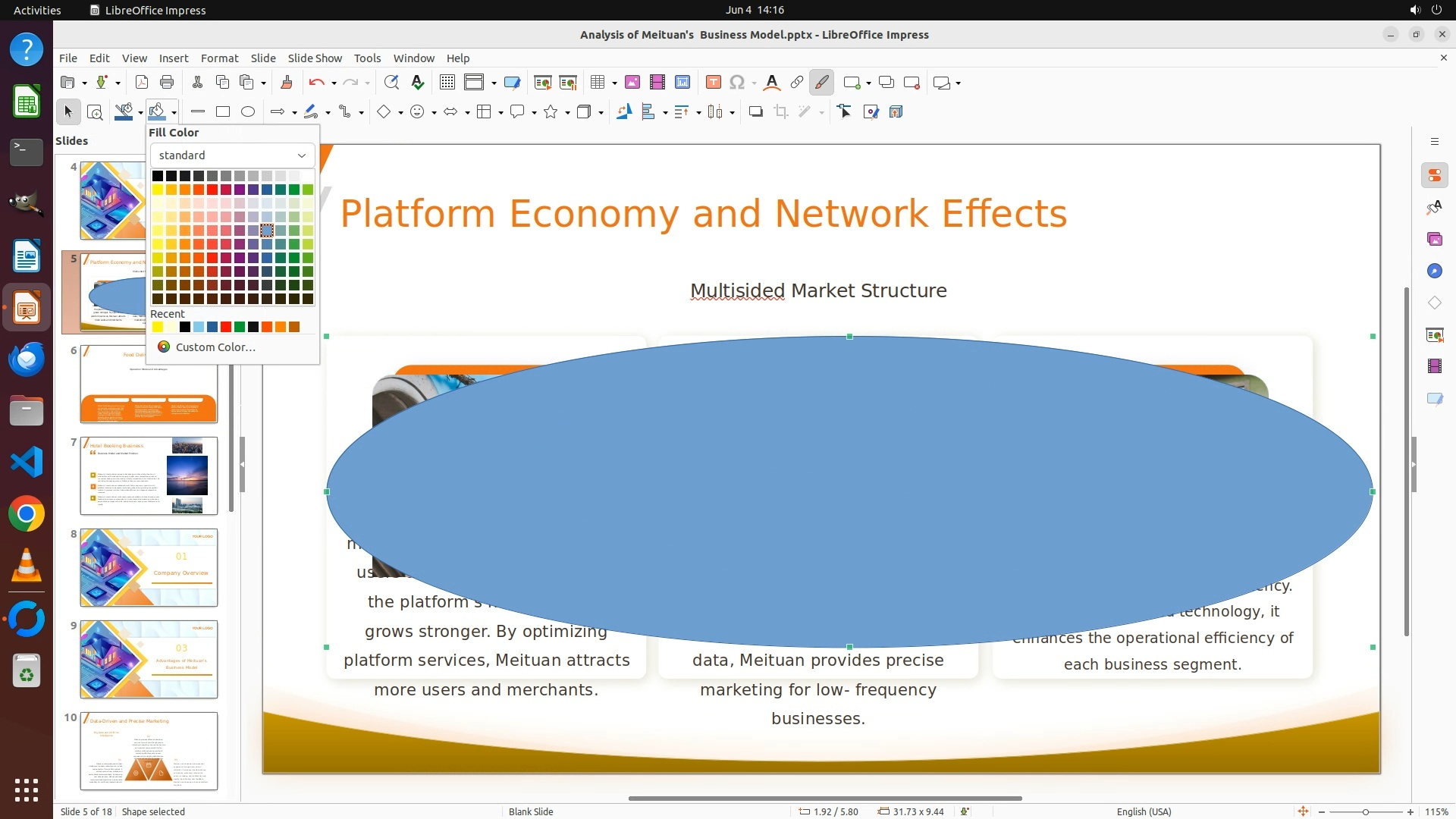Click the Print icon in toolbar
Viewport: 1456px width, 819px height.
click(x=167, y=83)
